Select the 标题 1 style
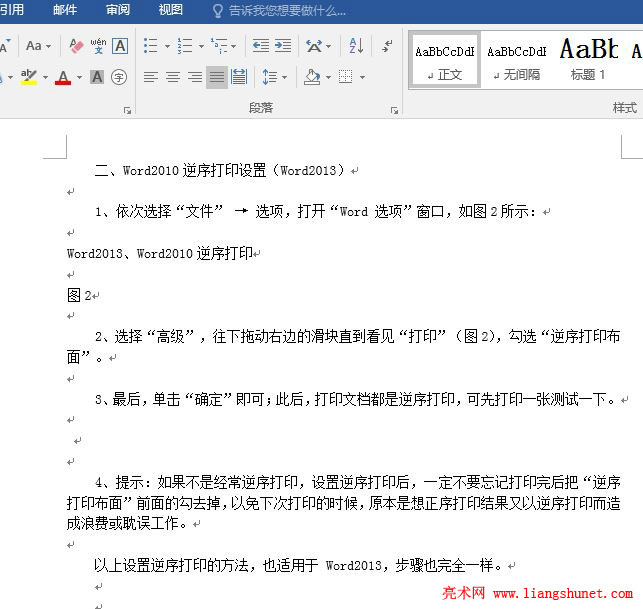Image resolution: width=643 pixels, height=609 pixels. coord(588,60)
